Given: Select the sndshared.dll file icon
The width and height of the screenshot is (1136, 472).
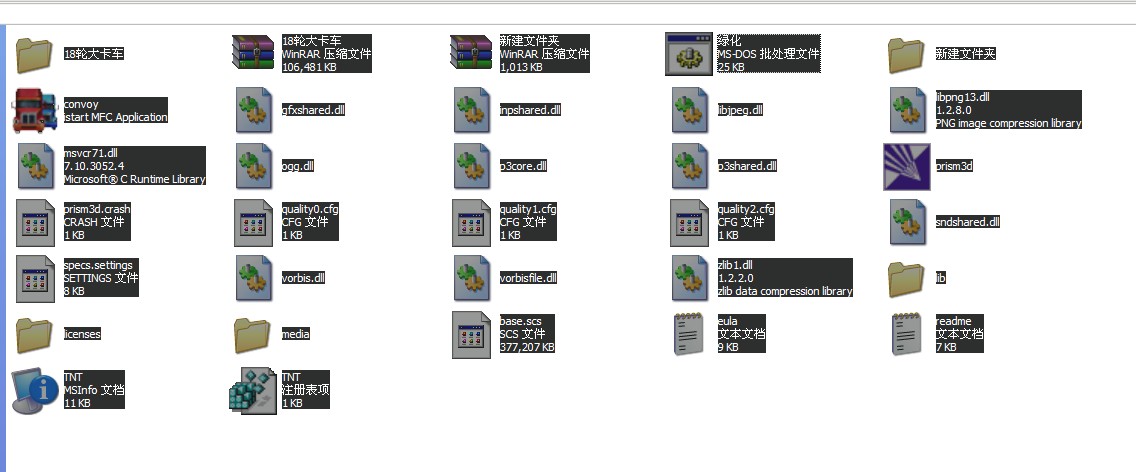Looking at the screenshot, I should 908,222.
